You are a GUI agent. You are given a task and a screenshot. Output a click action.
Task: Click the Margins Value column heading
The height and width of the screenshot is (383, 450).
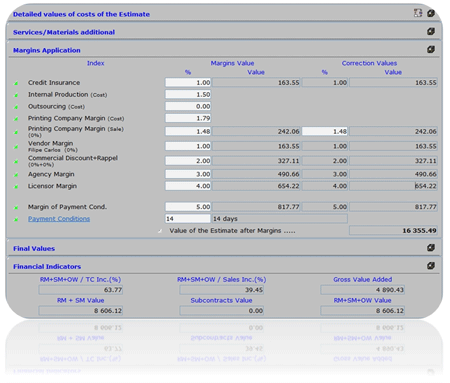pos(232,63)
